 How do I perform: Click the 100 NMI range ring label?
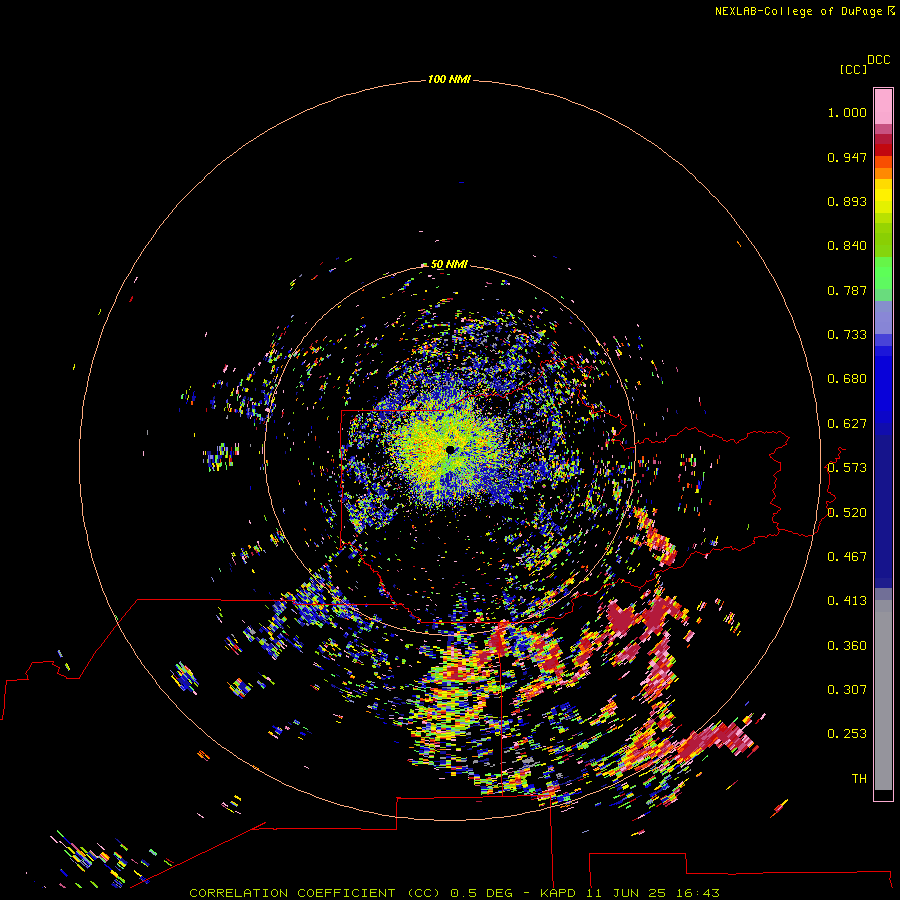tap(449, 79)
